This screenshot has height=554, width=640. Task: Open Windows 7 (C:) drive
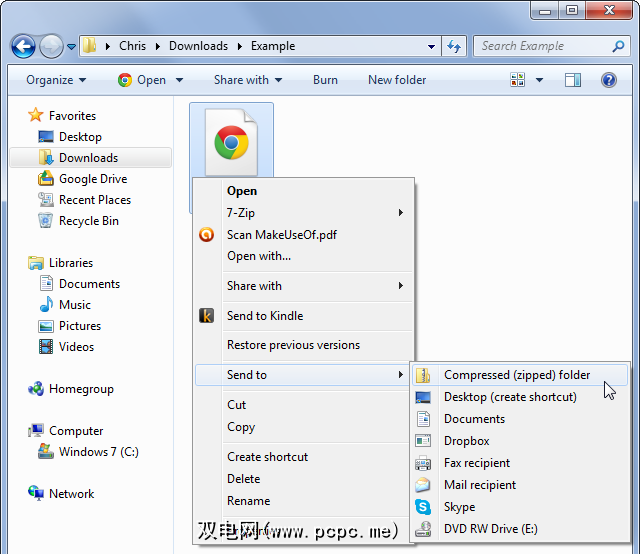click(89, 452)
